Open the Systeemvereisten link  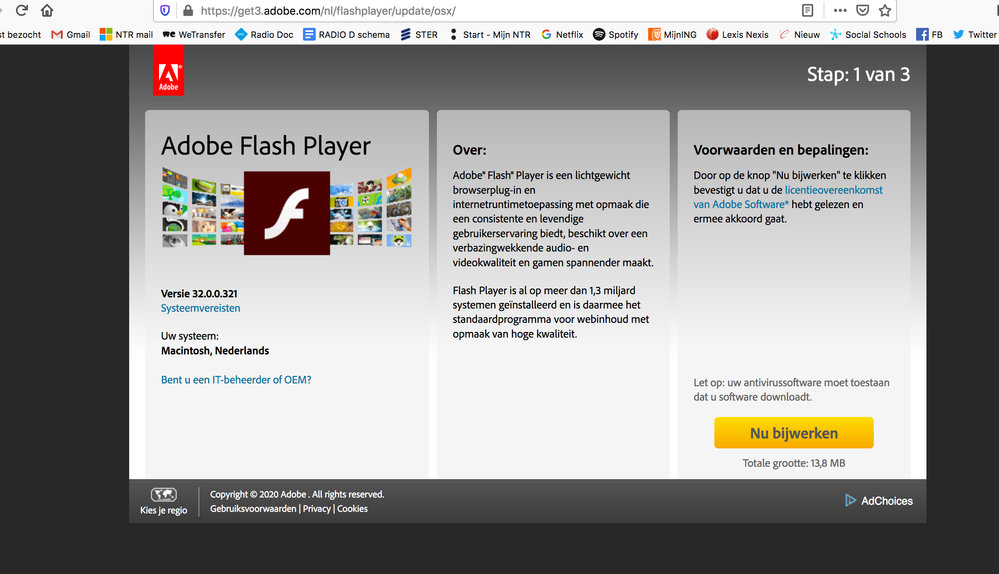click(201, 308)
